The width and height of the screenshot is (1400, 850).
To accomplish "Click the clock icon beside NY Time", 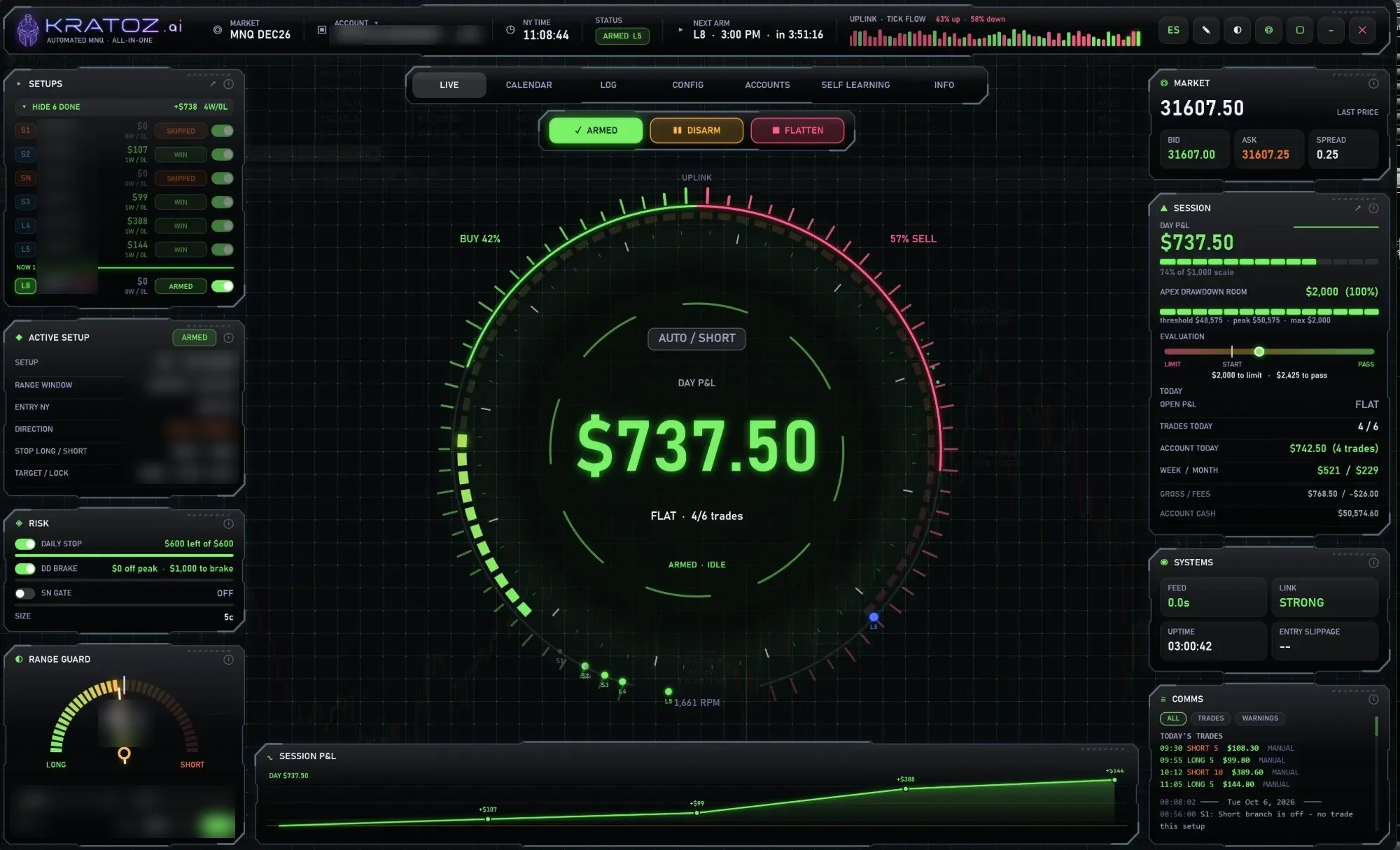I will 510,30.
